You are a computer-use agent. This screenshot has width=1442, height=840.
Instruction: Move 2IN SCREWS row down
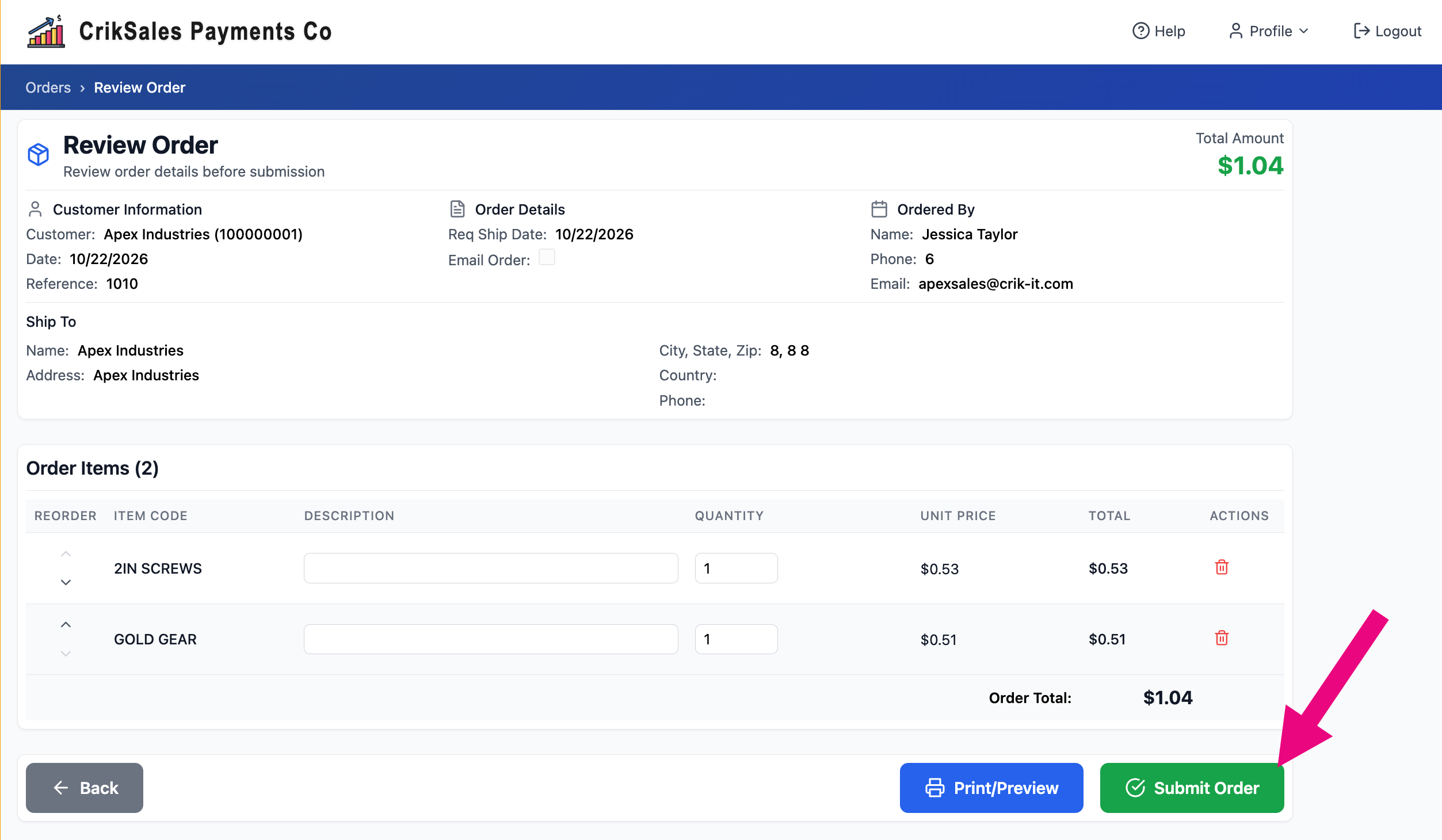[66, 582]
